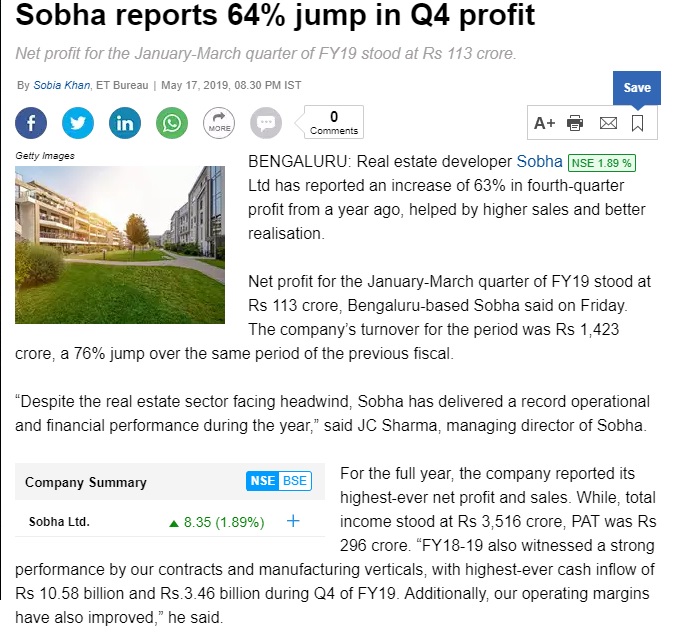Share article through WhatsApp
This screenshot has width=678, height=637.
tap(172, 123)
